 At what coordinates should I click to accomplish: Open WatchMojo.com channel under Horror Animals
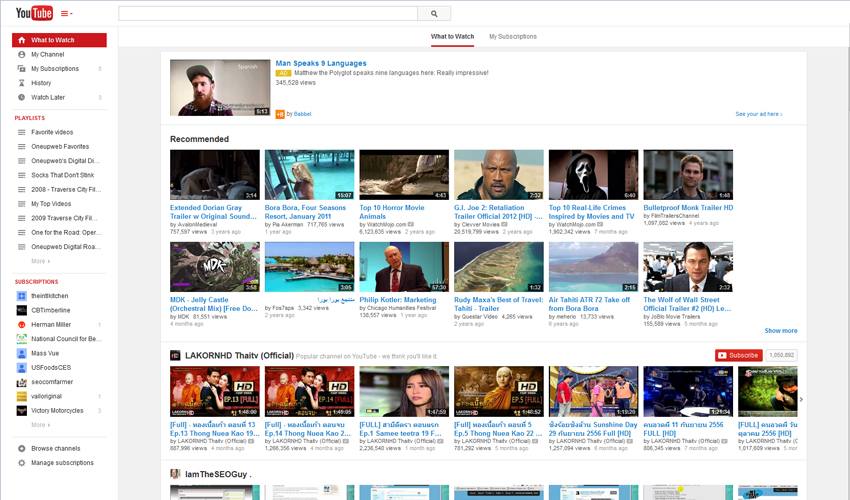(x=387, y=225)
